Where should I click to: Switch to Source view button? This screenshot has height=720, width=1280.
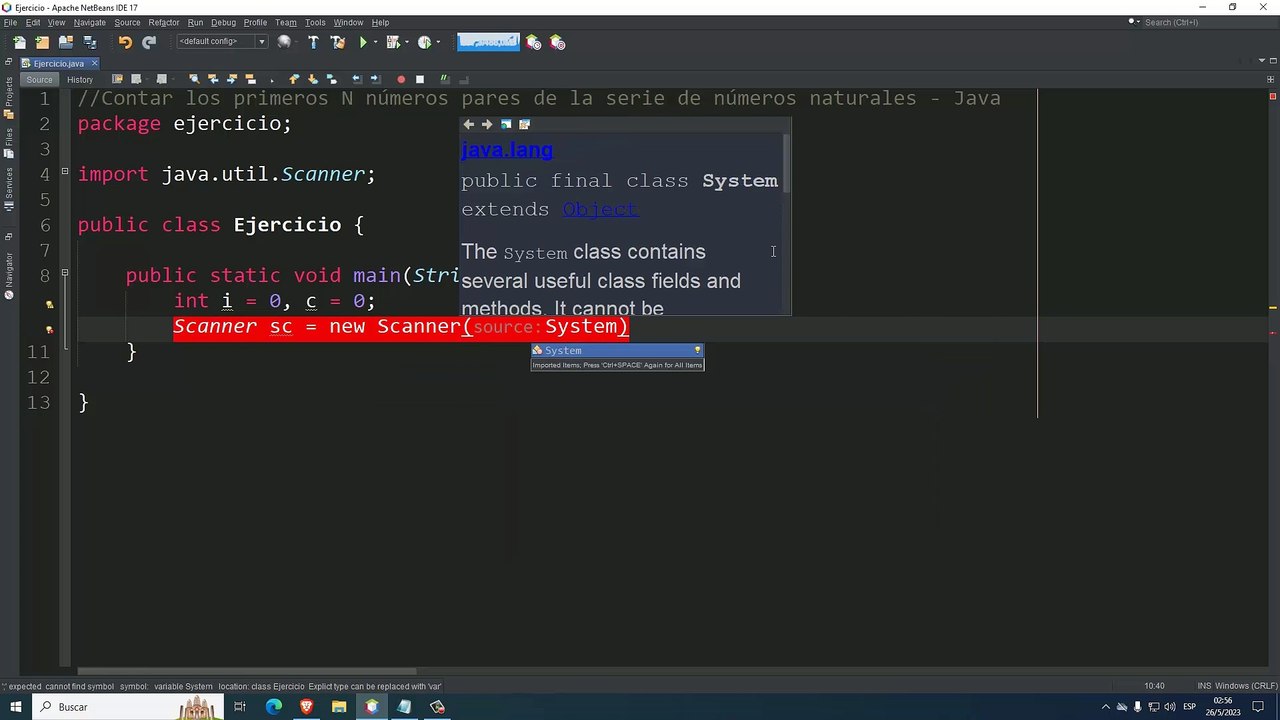39,79
